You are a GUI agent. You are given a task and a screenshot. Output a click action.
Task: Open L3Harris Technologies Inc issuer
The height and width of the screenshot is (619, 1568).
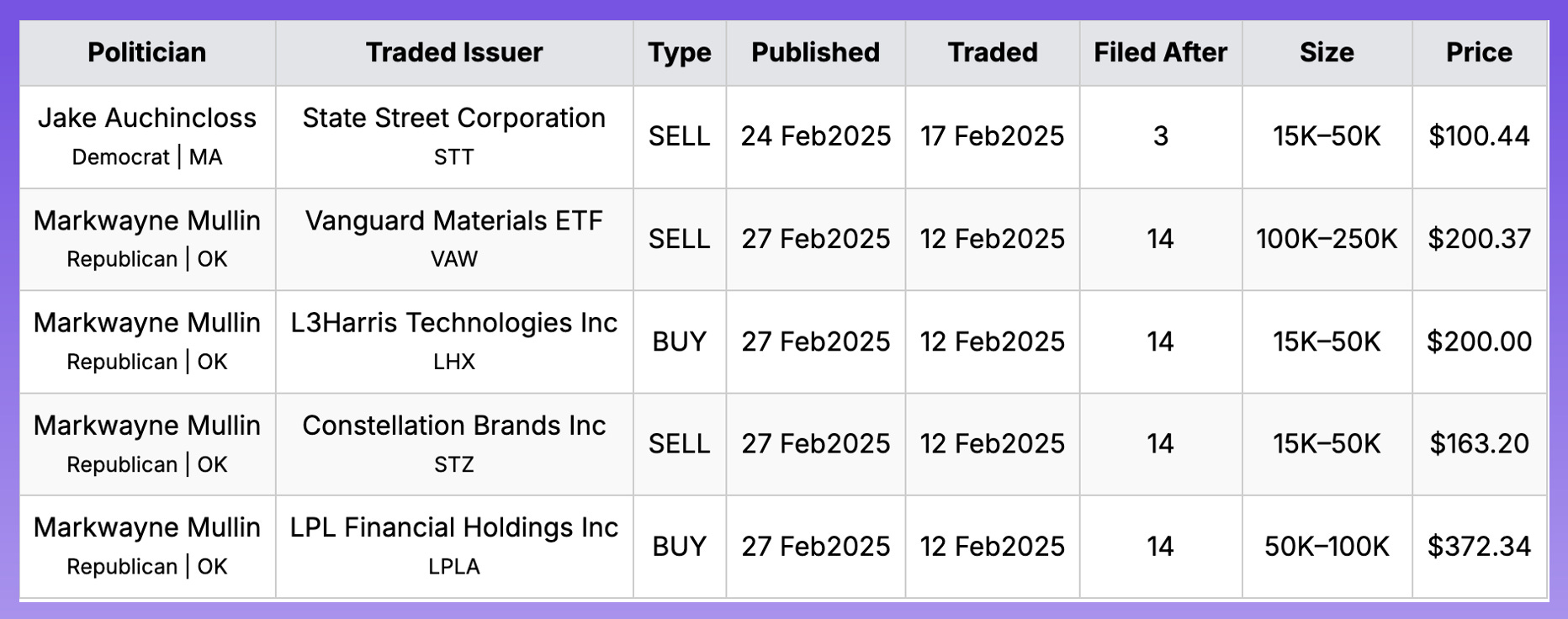(x=453, y=323)
